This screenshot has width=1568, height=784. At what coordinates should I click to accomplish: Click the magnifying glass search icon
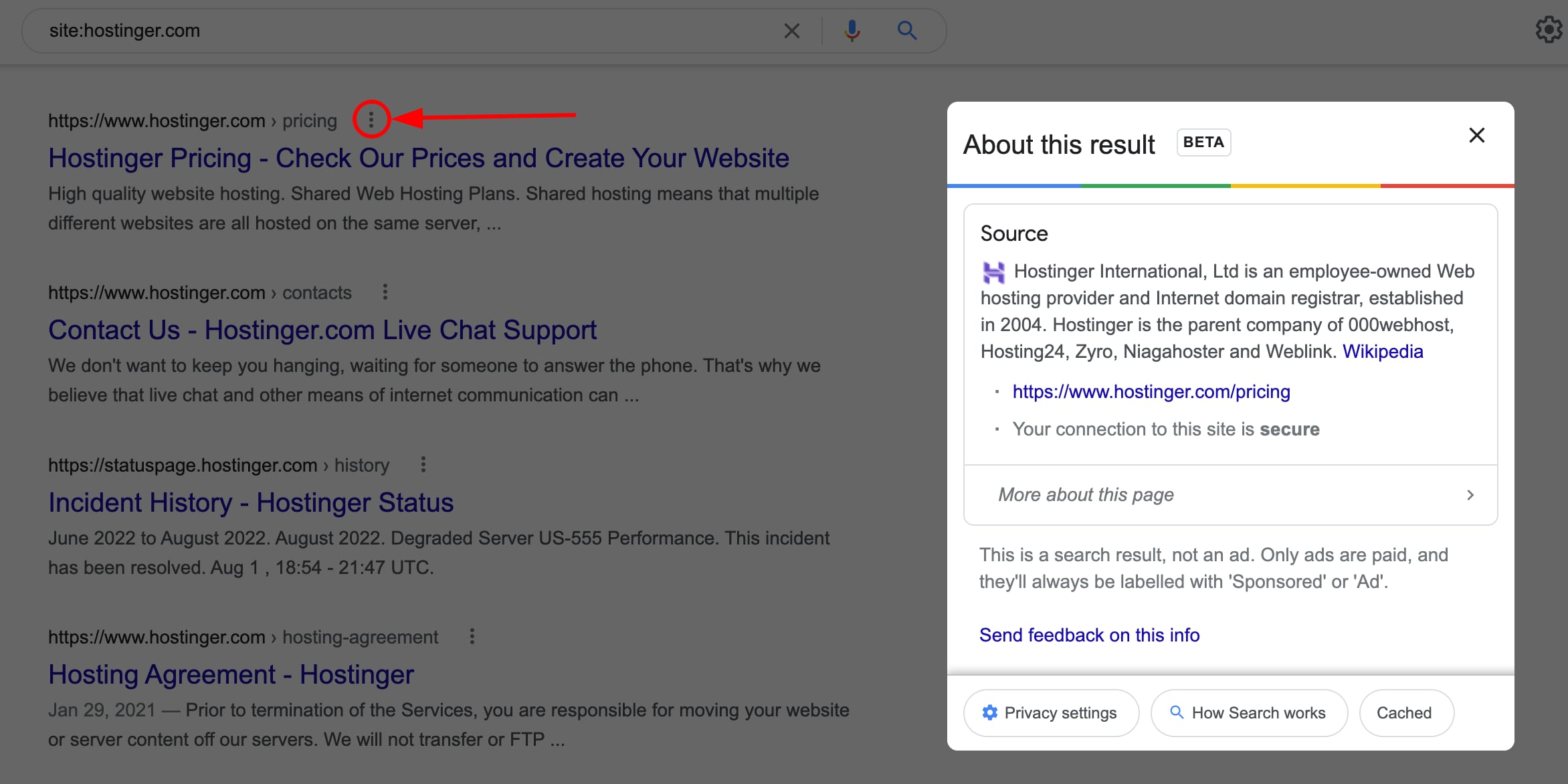click(x=907, y=30)
